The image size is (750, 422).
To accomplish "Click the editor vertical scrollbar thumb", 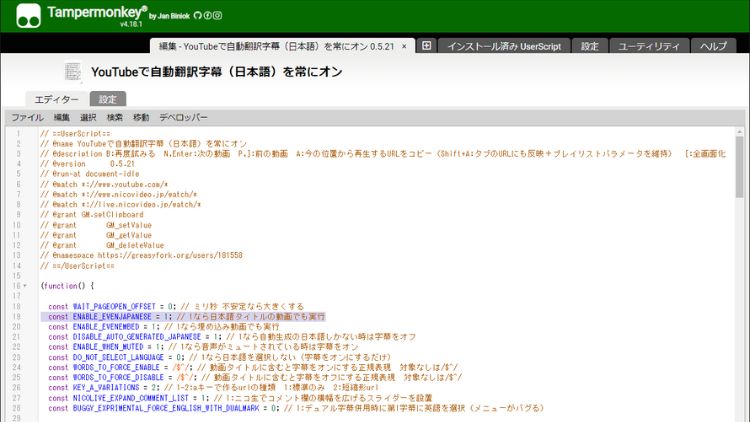I will pos(739,167).
